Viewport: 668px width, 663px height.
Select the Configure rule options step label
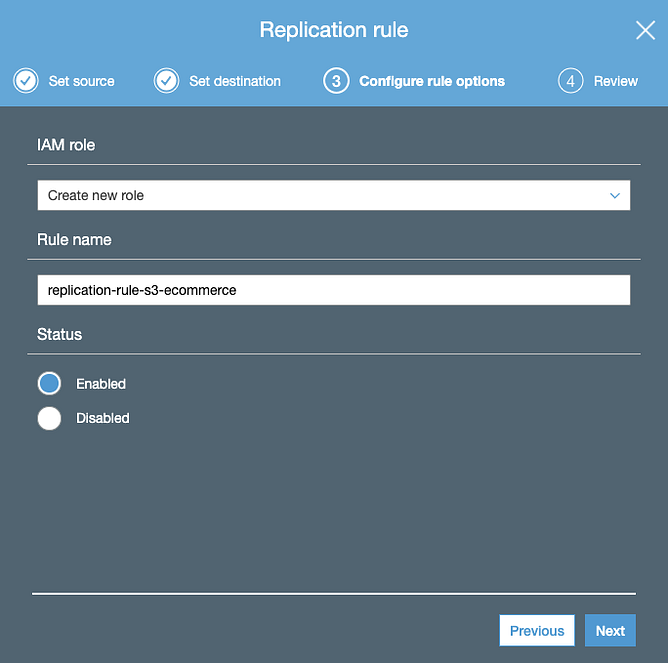coord(432,81)
